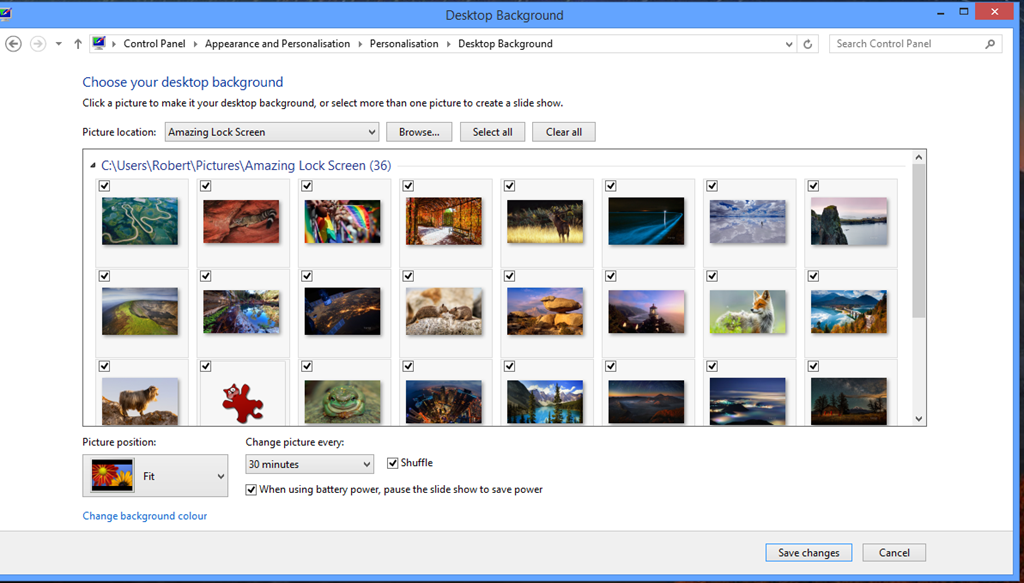Click the Control Panel monitor icon in the address bar
Image resolution: width=1024 pixels, height=583 pixels.
[x=99, y=44]
